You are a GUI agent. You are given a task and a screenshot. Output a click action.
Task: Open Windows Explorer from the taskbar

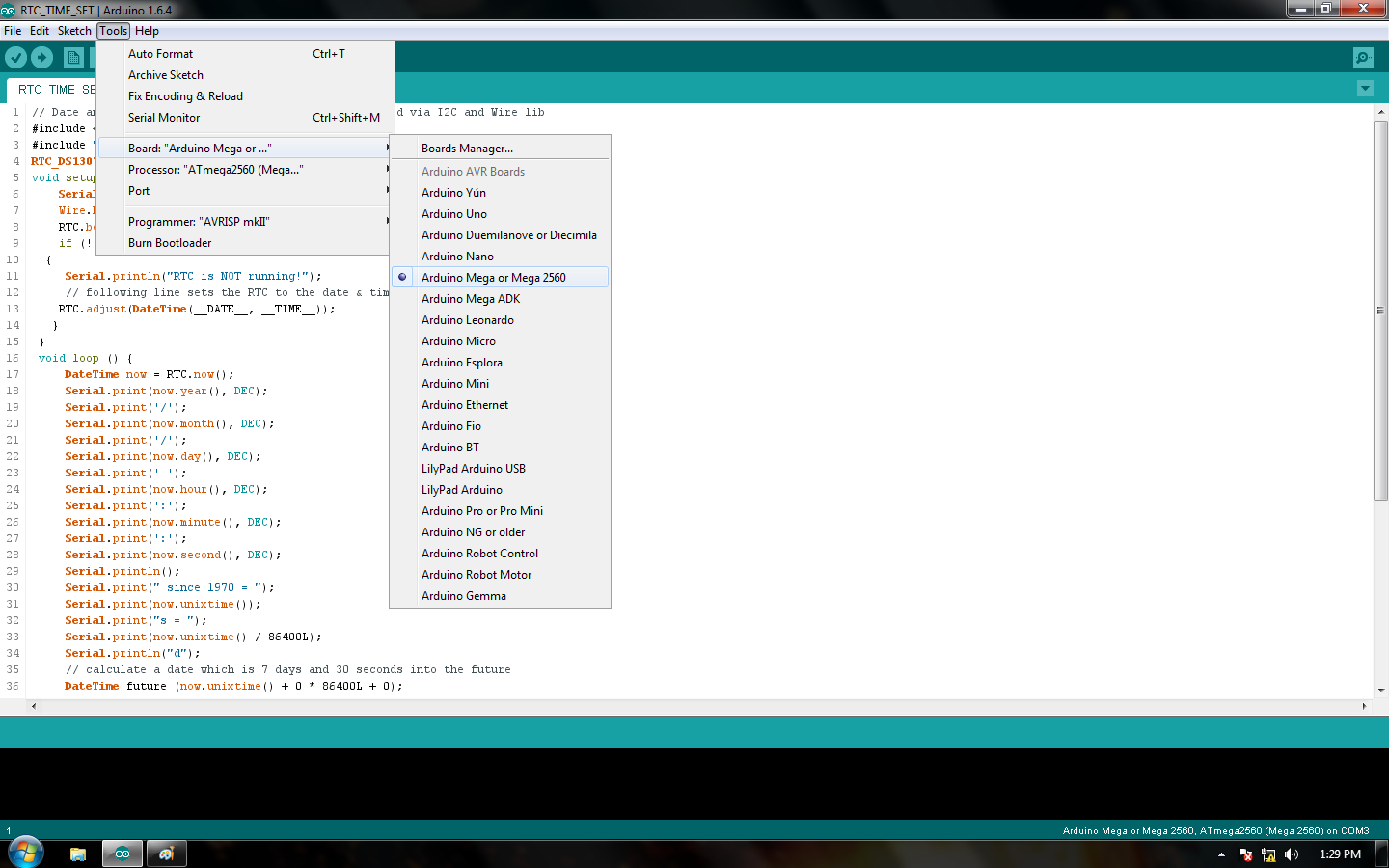[x=78, y=854]
